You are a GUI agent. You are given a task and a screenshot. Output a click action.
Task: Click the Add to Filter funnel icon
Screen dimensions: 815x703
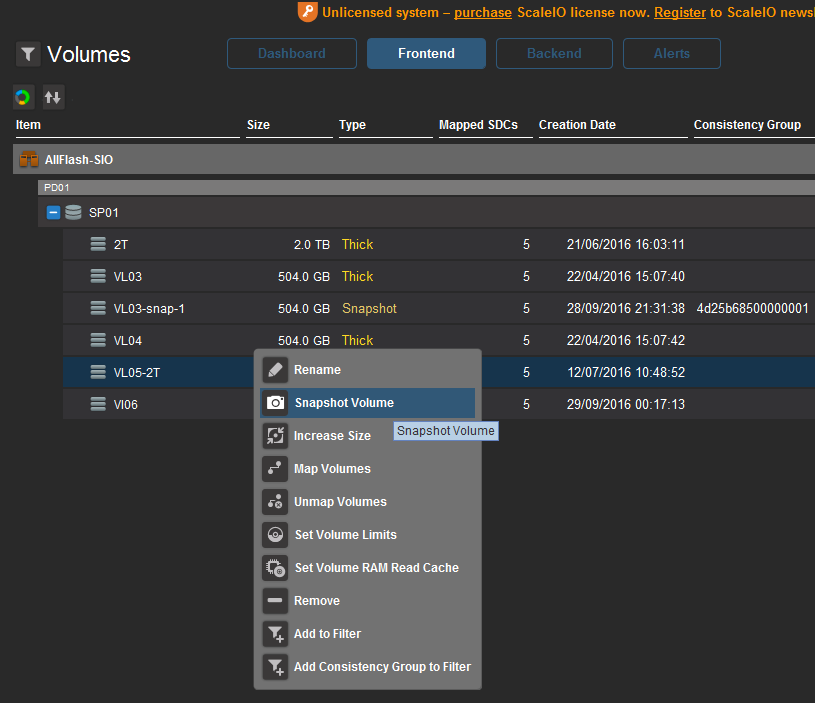[275, 634]
